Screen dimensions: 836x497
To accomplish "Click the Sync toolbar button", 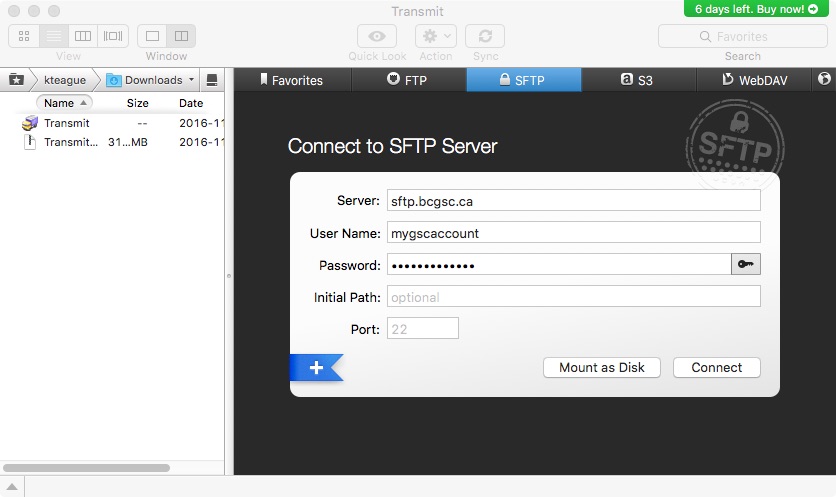I will click(485, 36).
